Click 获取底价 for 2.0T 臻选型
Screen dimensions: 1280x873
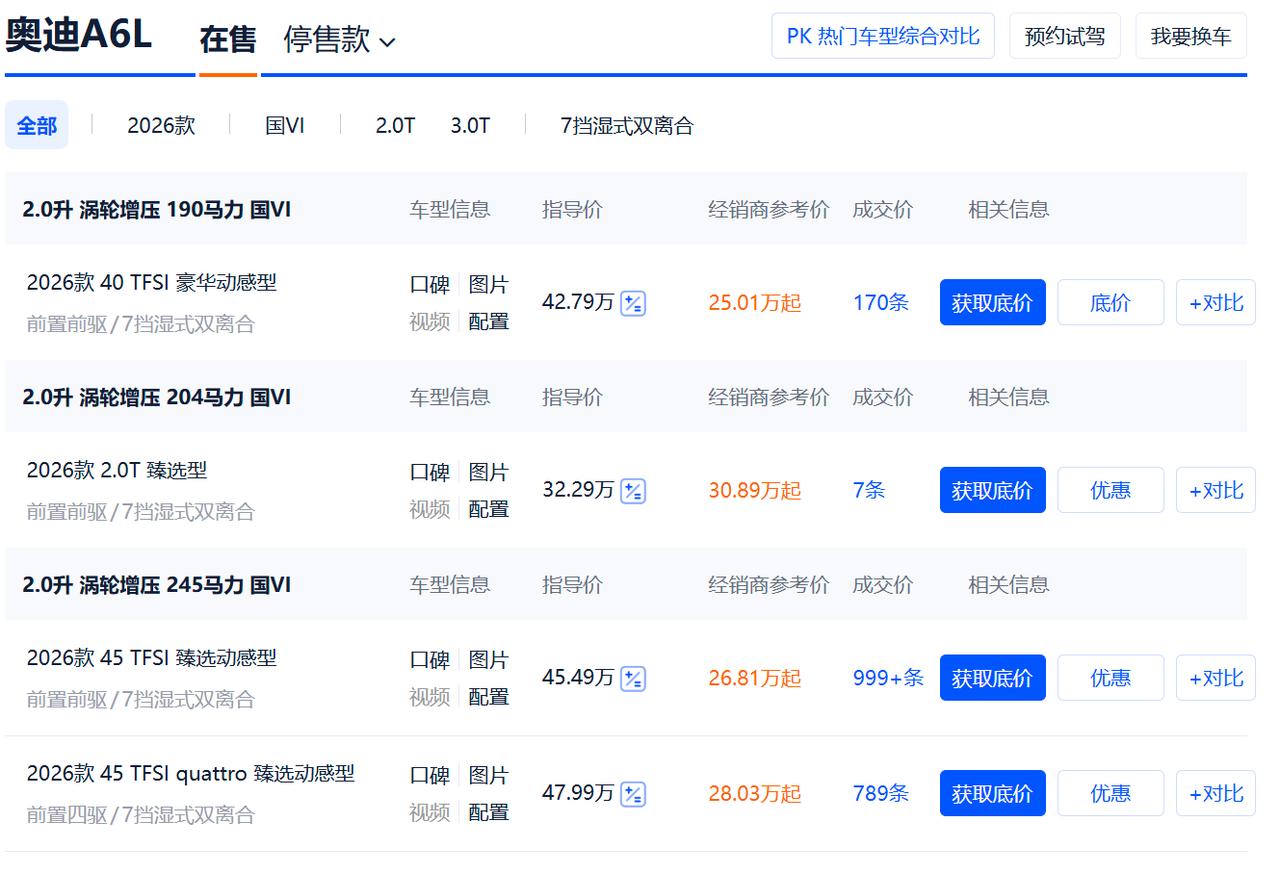[992, 490]
